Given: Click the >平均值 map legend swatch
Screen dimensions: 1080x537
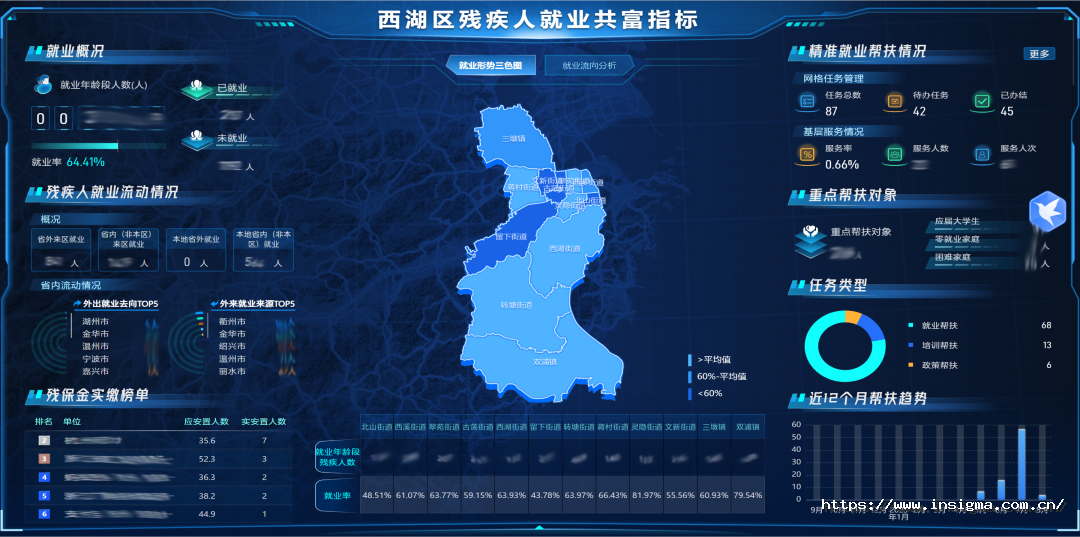Looking at the screenshot, I should 690,359.
